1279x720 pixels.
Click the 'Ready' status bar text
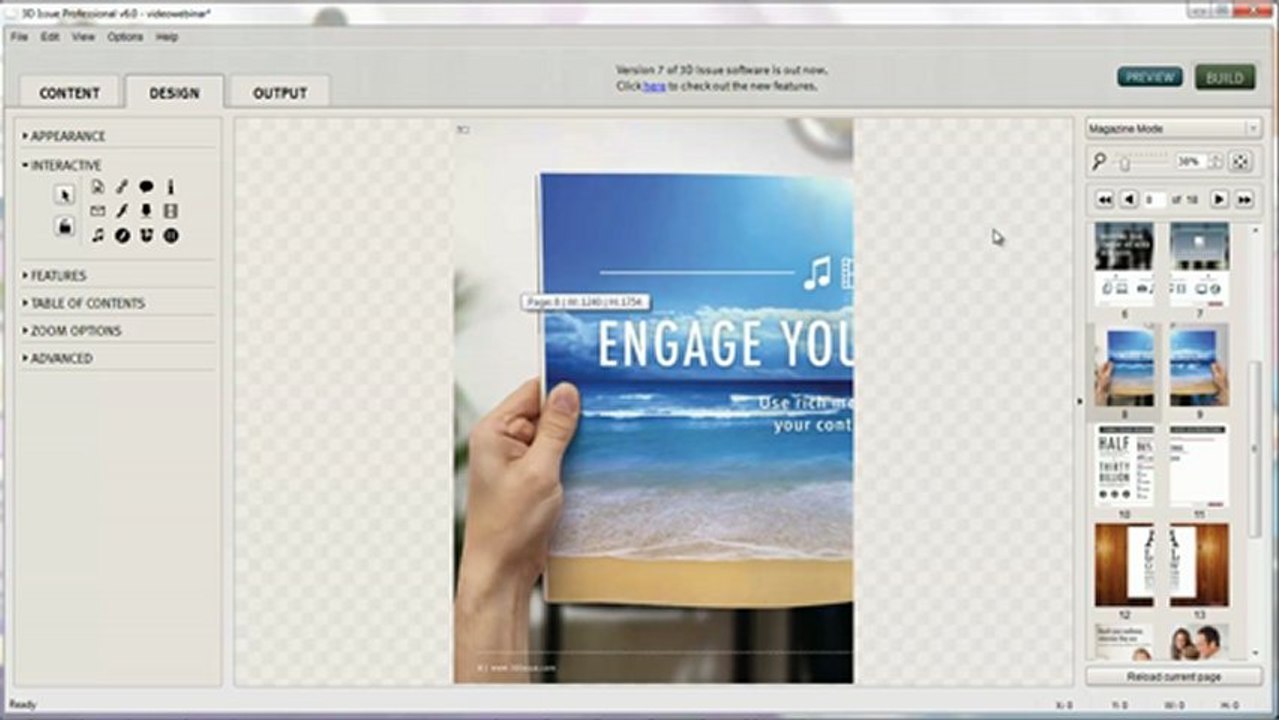click(x=23, y=704)
